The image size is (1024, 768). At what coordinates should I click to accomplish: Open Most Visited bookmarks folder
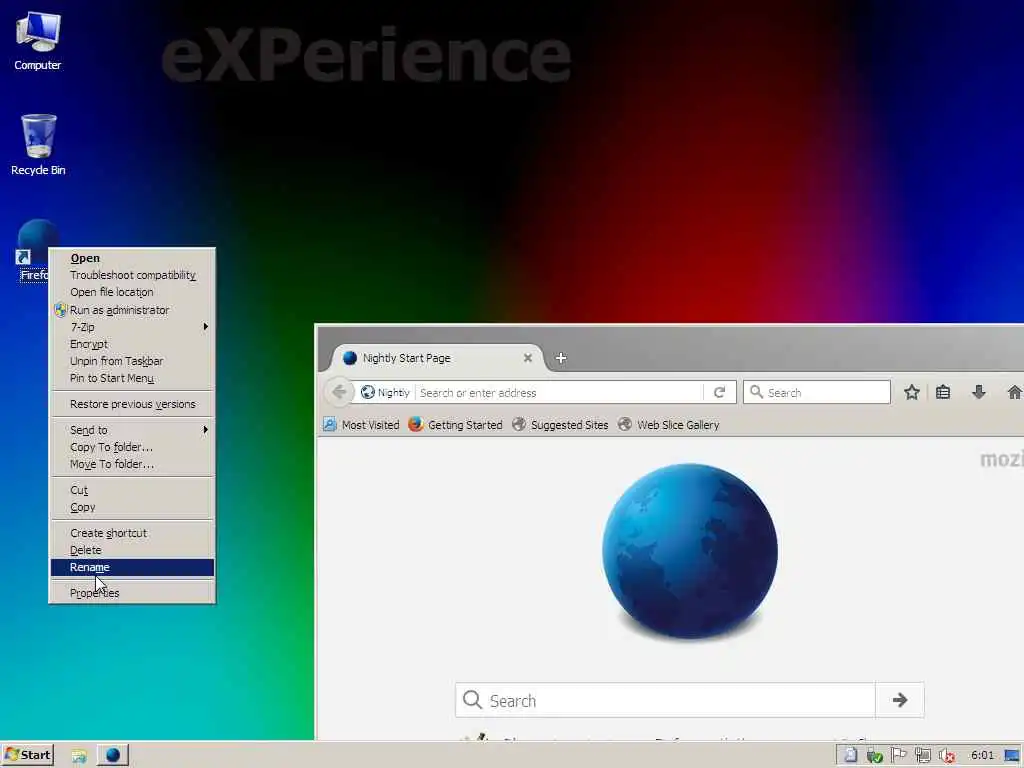point(361,424)
